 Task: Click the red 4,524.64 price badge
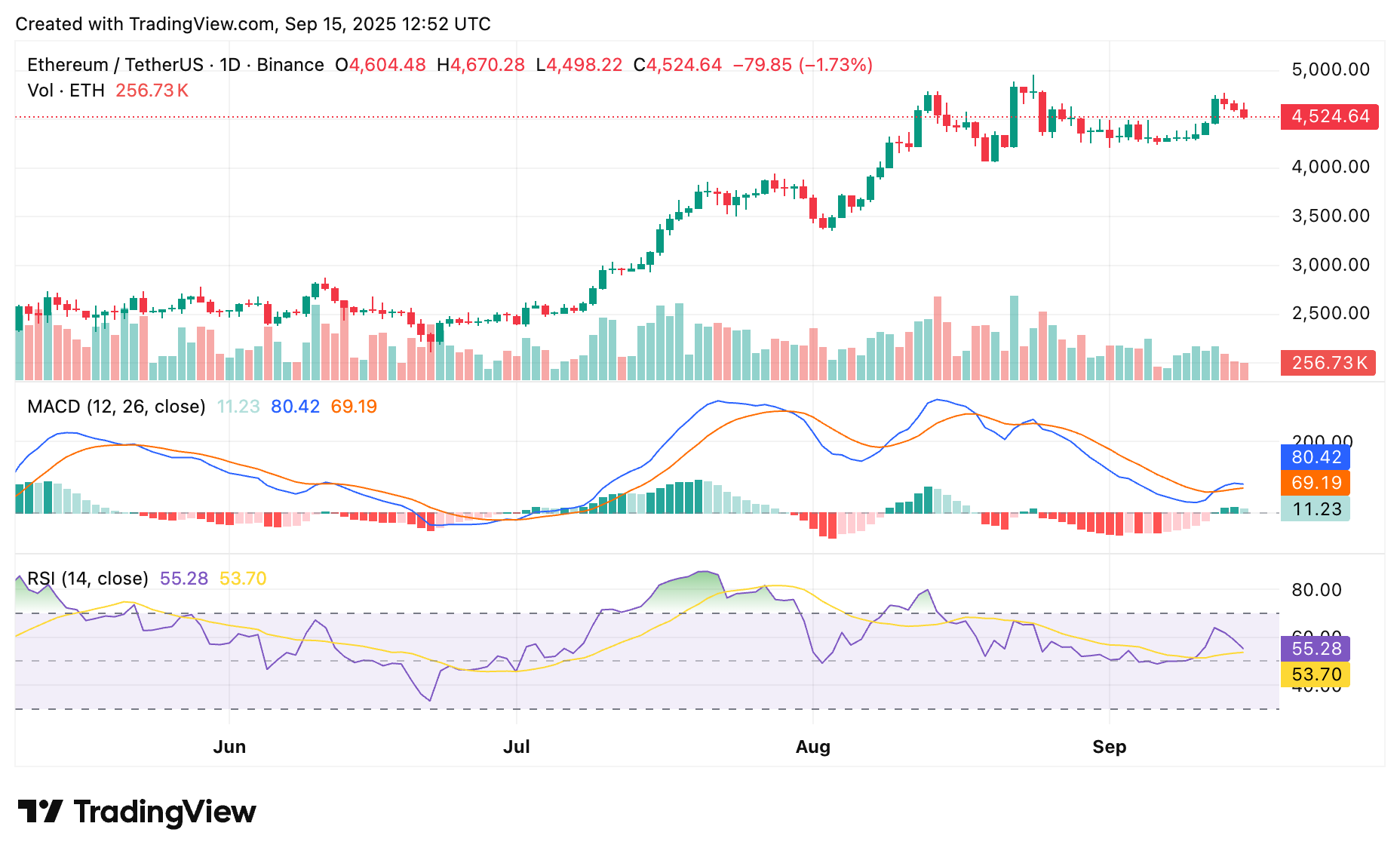[1328, 117]
